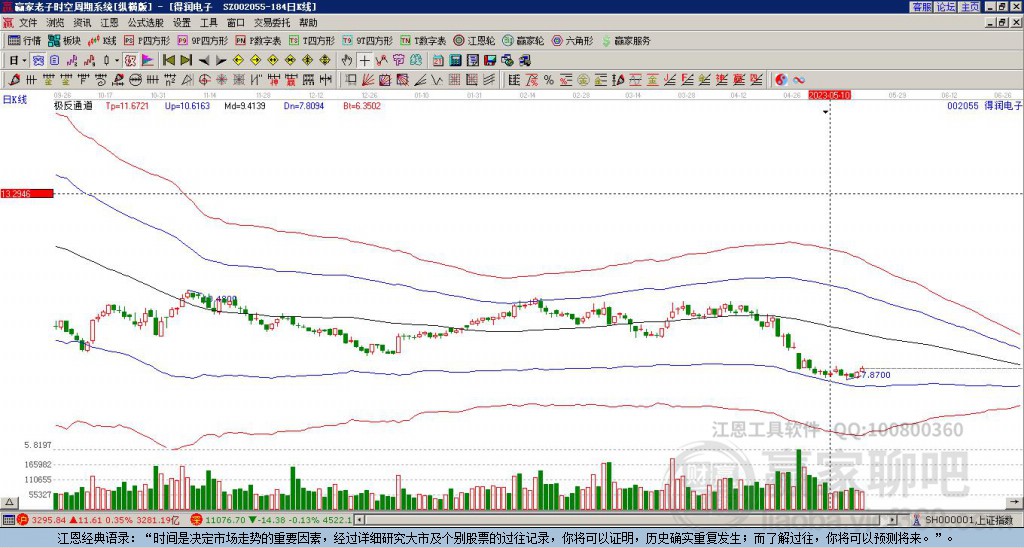Select the red pencil drawing tool
This screenshot has height=548, width=1024.
tap(13, 80)
